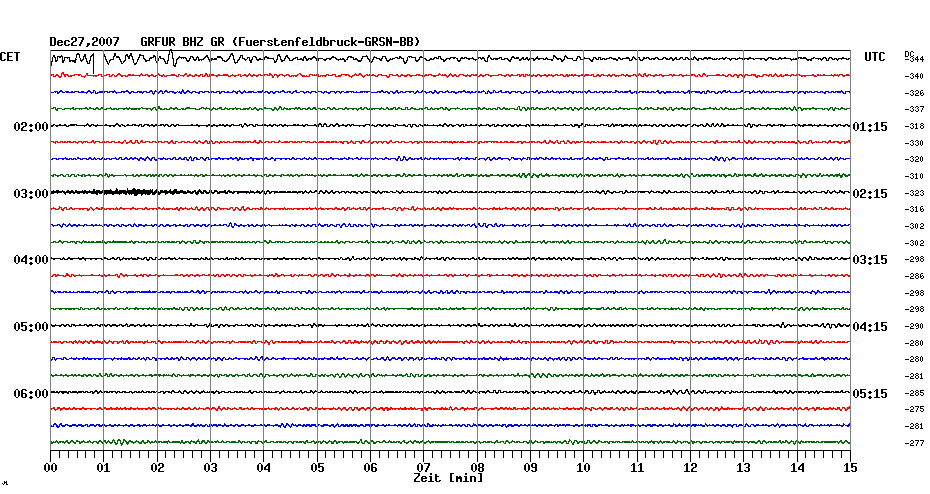The width and height of the screenshot is (930, 494).
Task: Click minute label 12 on time axis
Action: [690, 467]
